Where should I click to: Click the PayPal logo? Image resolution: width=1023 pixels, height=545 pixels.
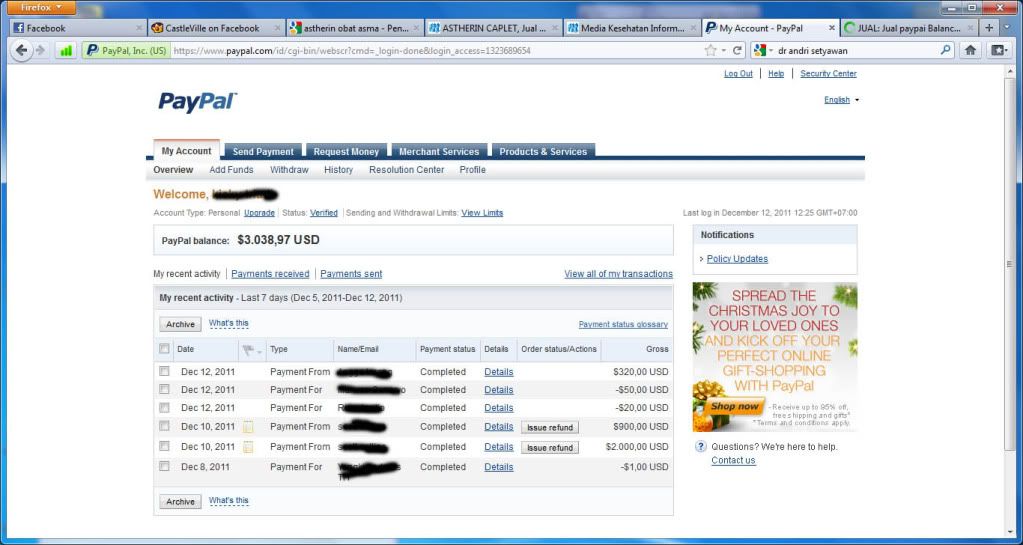point(197,102)
